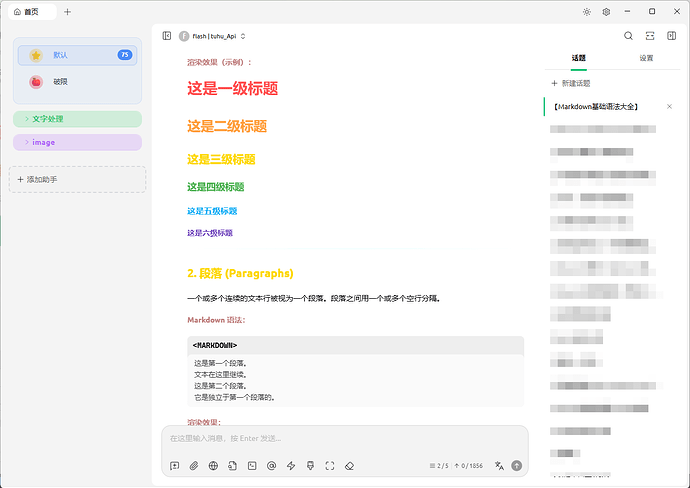The width and height of the screenshot is (690, 488).
Task: Click the 2 / 5 context count indicator
Action: click(x=439, y=466)
